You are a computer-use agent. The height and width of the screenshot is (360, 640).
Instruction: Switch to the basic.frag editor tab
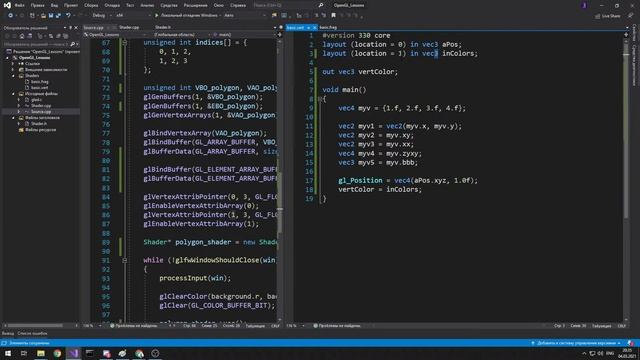coord(328,27)
